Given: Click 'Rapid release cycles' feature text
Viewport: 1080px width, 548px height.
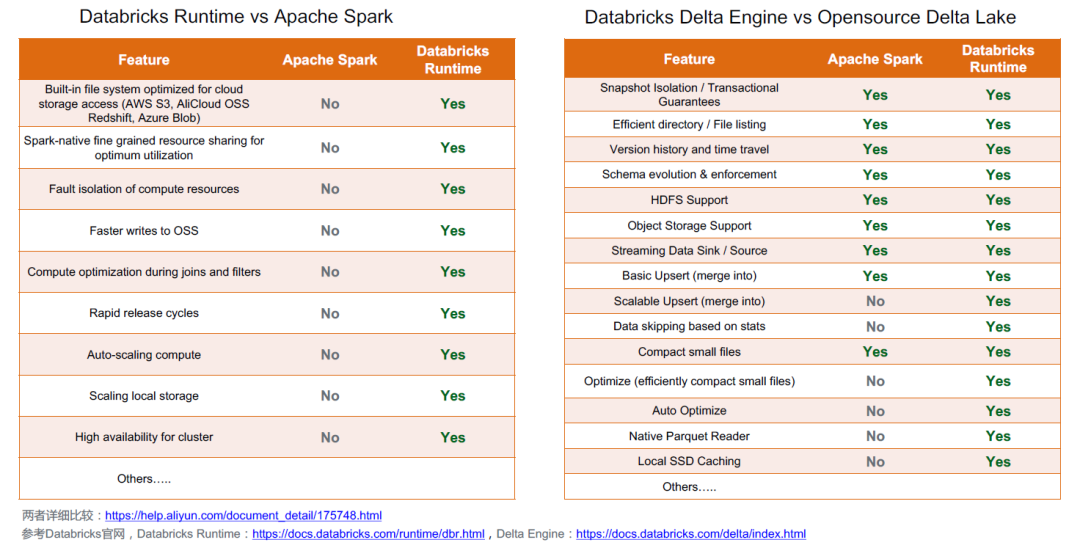Looking at the screenshot, I should pyautogui.click(x=144, y=313).
